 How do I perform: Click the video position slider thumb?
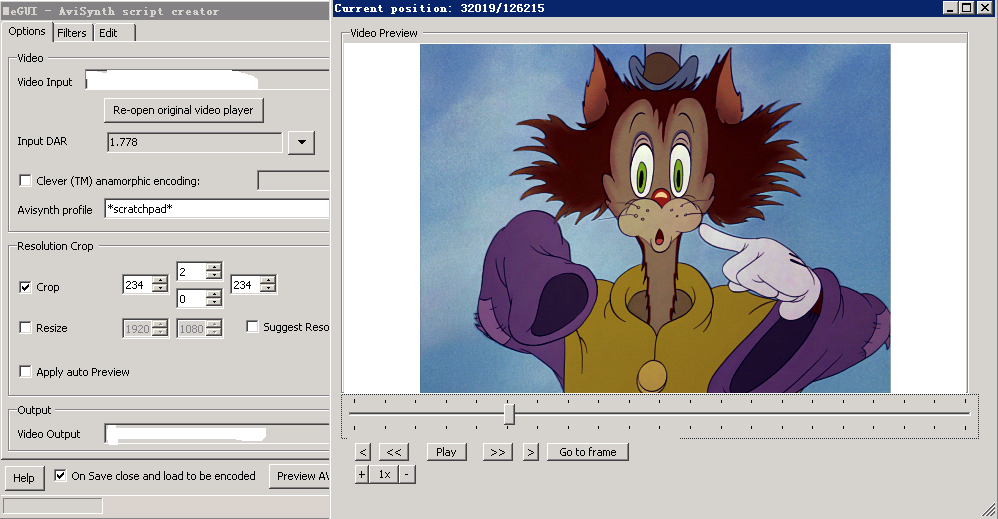point(509,414)
